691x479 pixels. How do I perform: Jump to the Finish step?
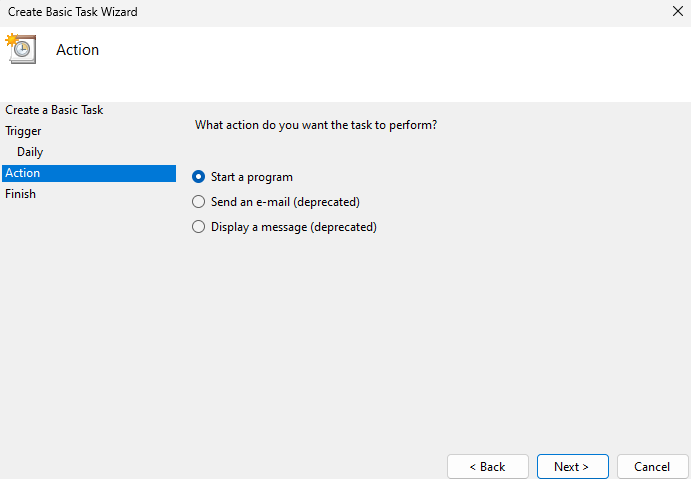20,194
